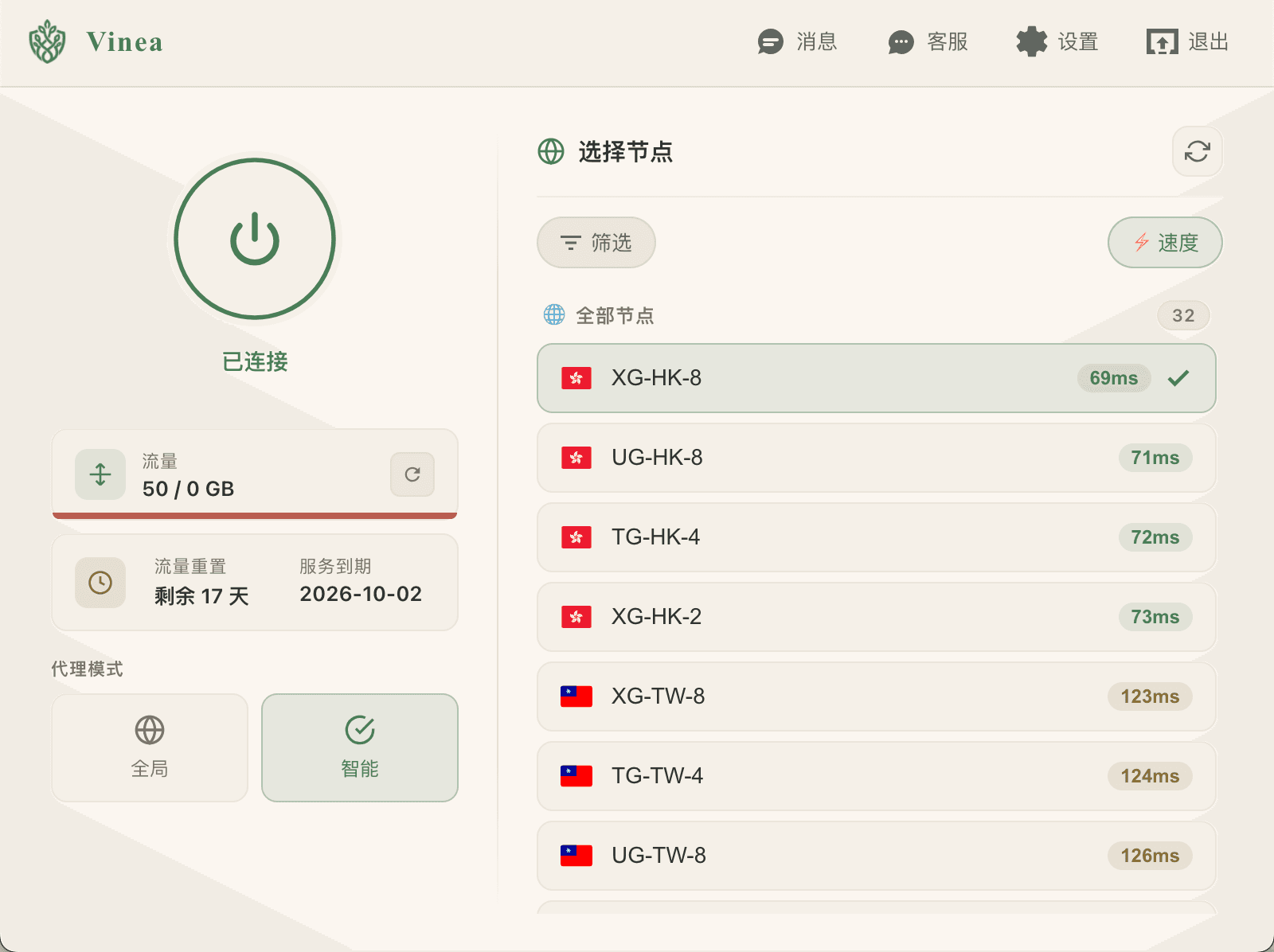This screenshot has width=1274, height=952.
Task: Click the 选择节点 heading
Action: click(626, 151)
